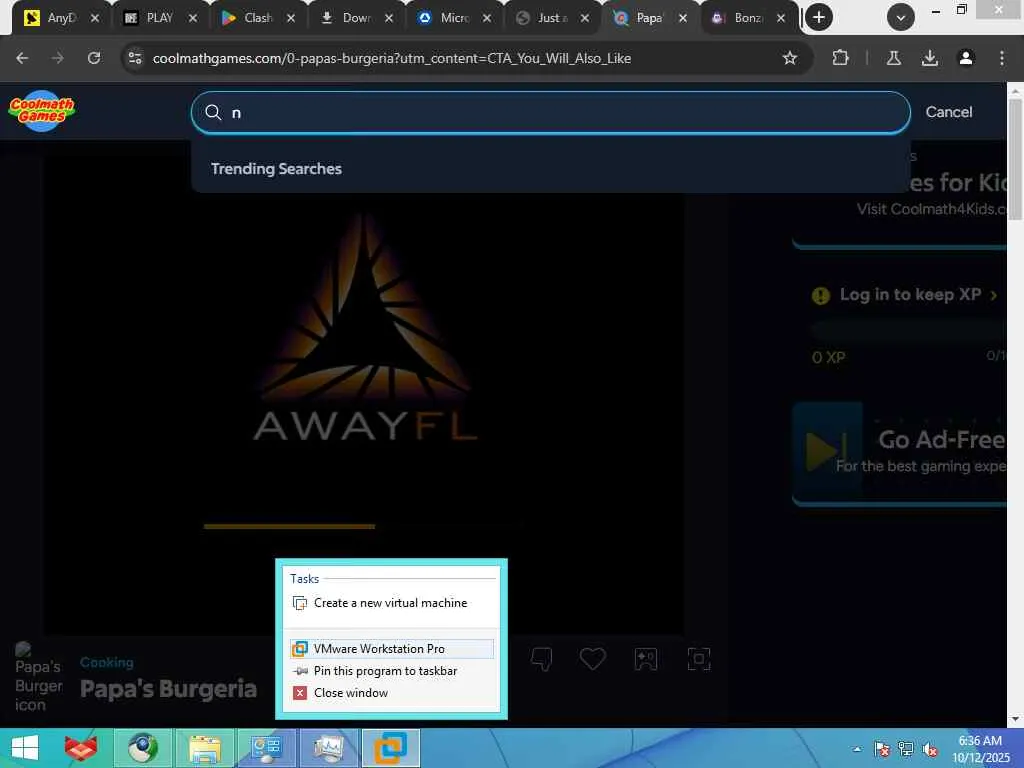Close the Papa's Burgeria tab
The image size is (1024, 768).
tap(683, 18)
